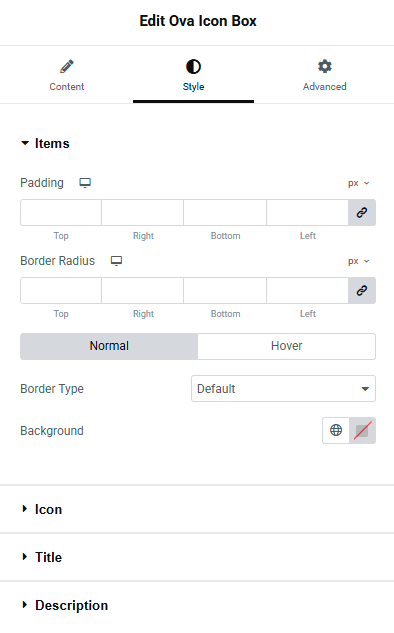Toggle Border Radius linked values chain icon

click(x=362, y=290)
